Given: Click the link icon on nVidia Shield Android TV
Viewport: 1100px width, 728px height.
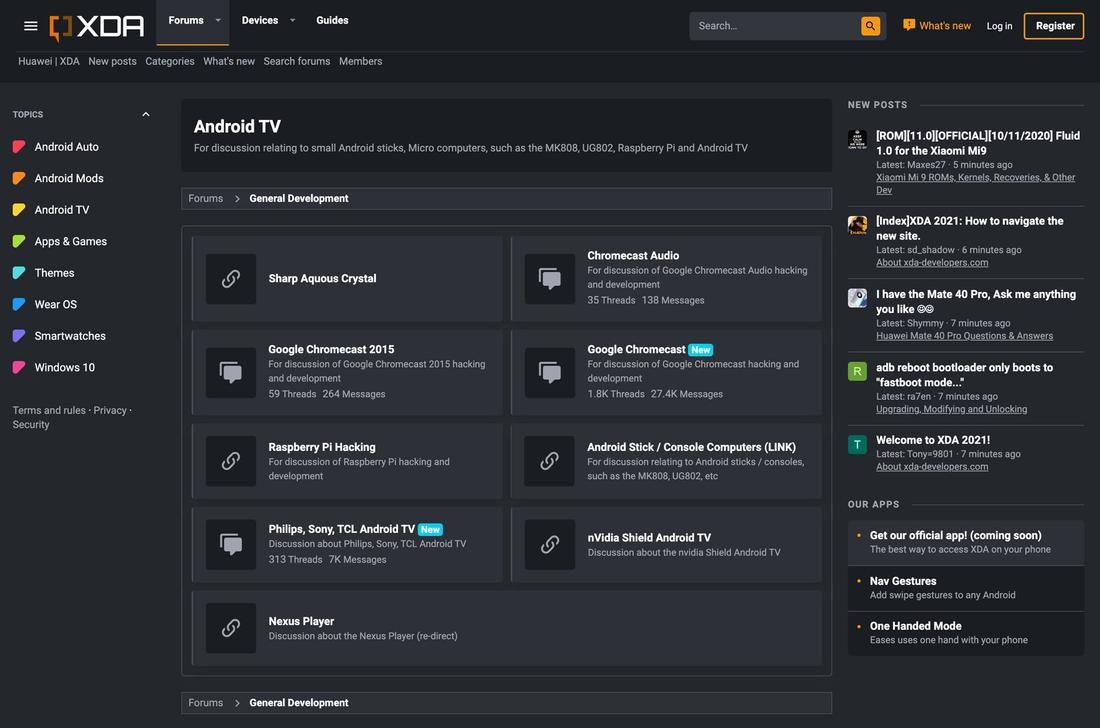Looking at the screenshot, I should [x=549, y=545].
